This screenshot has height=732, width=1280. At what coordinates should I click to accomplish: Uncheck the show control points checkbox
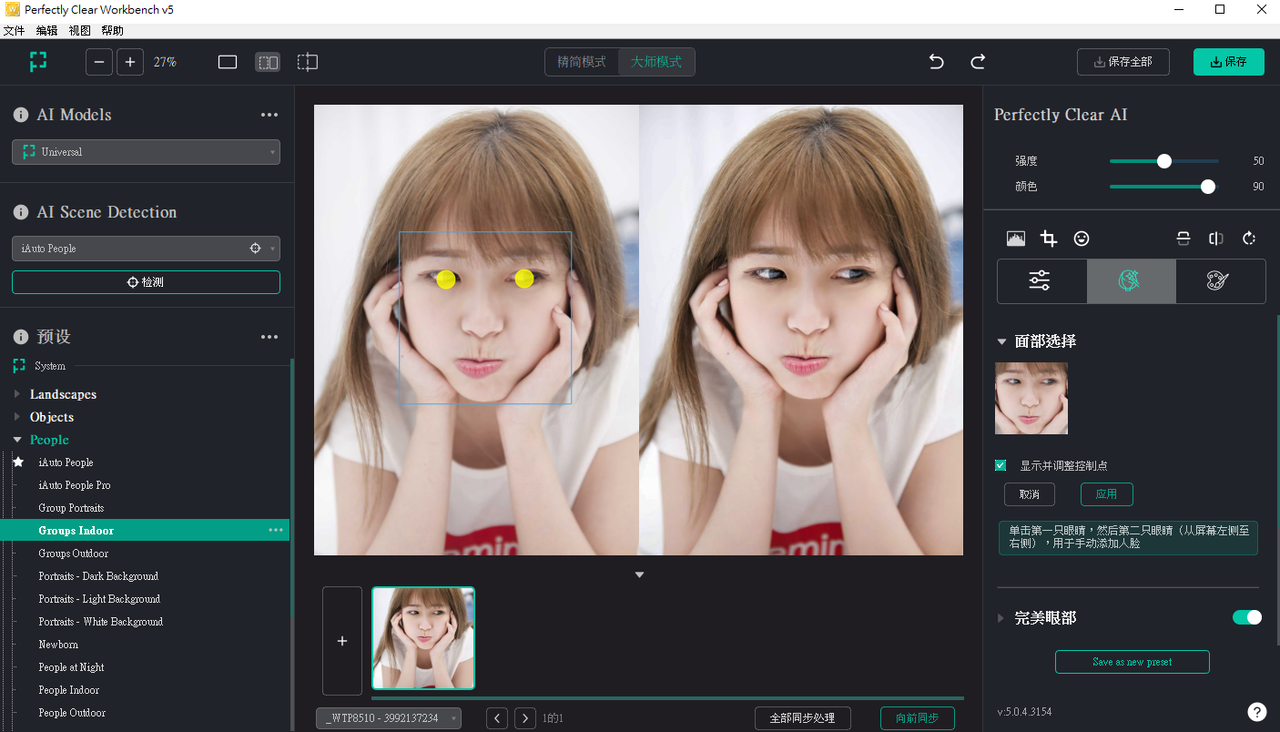pyautogui.click(x=1000, y=465)
